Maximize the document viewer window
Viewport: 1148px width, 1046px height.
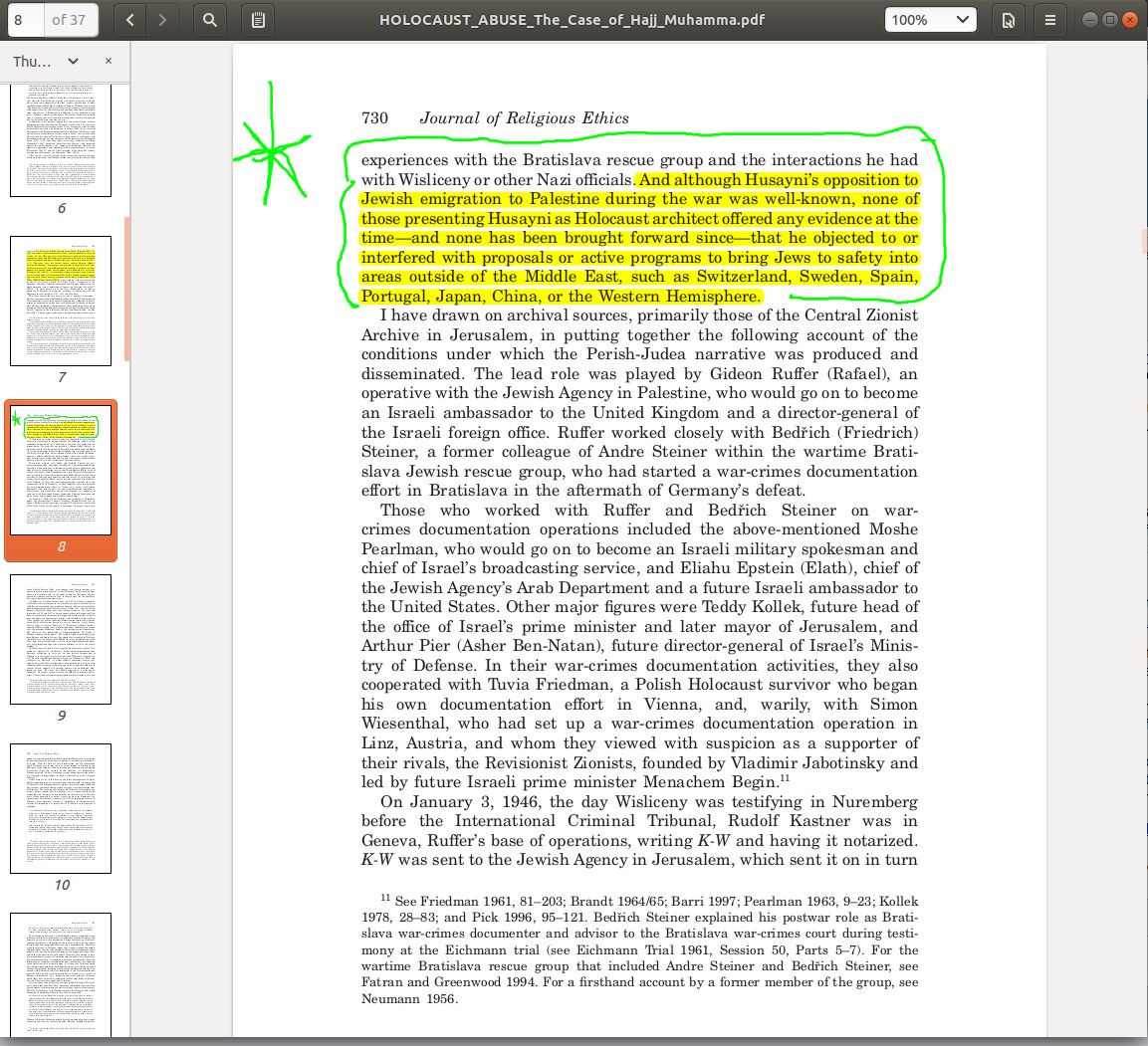pos(1109,19)
